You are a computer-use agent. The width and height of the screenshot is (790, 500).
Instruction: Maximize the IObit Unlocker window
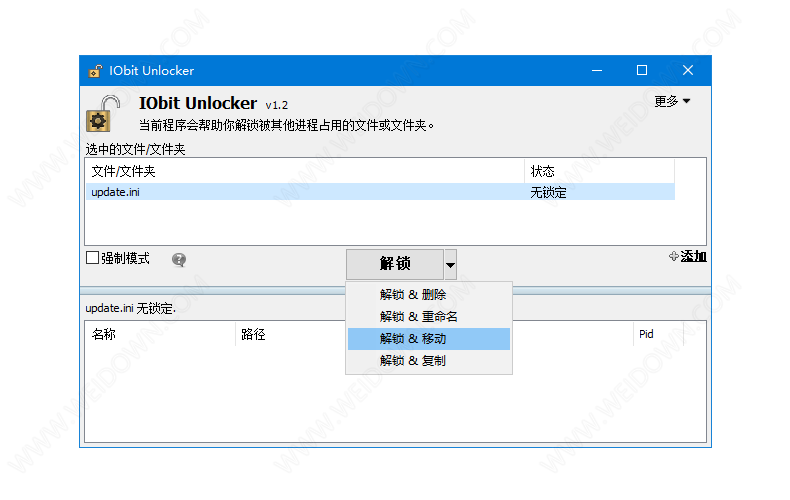(642, 71)
